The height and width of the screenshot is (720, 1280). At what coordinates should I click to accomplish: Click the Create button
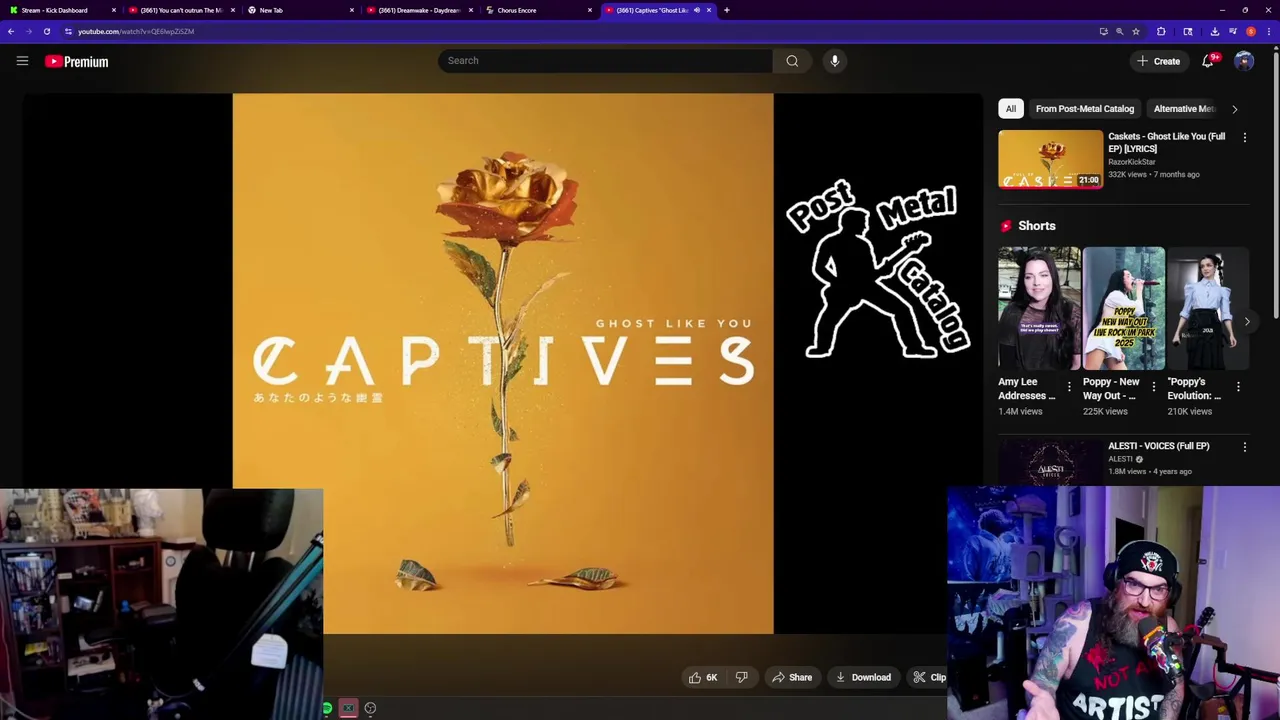(x=1159, y=61)
